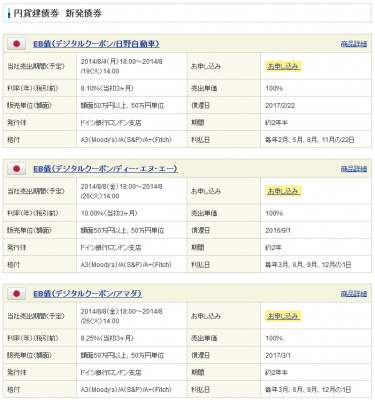Click お申し込み button for アマダ bond

[283, 316]
